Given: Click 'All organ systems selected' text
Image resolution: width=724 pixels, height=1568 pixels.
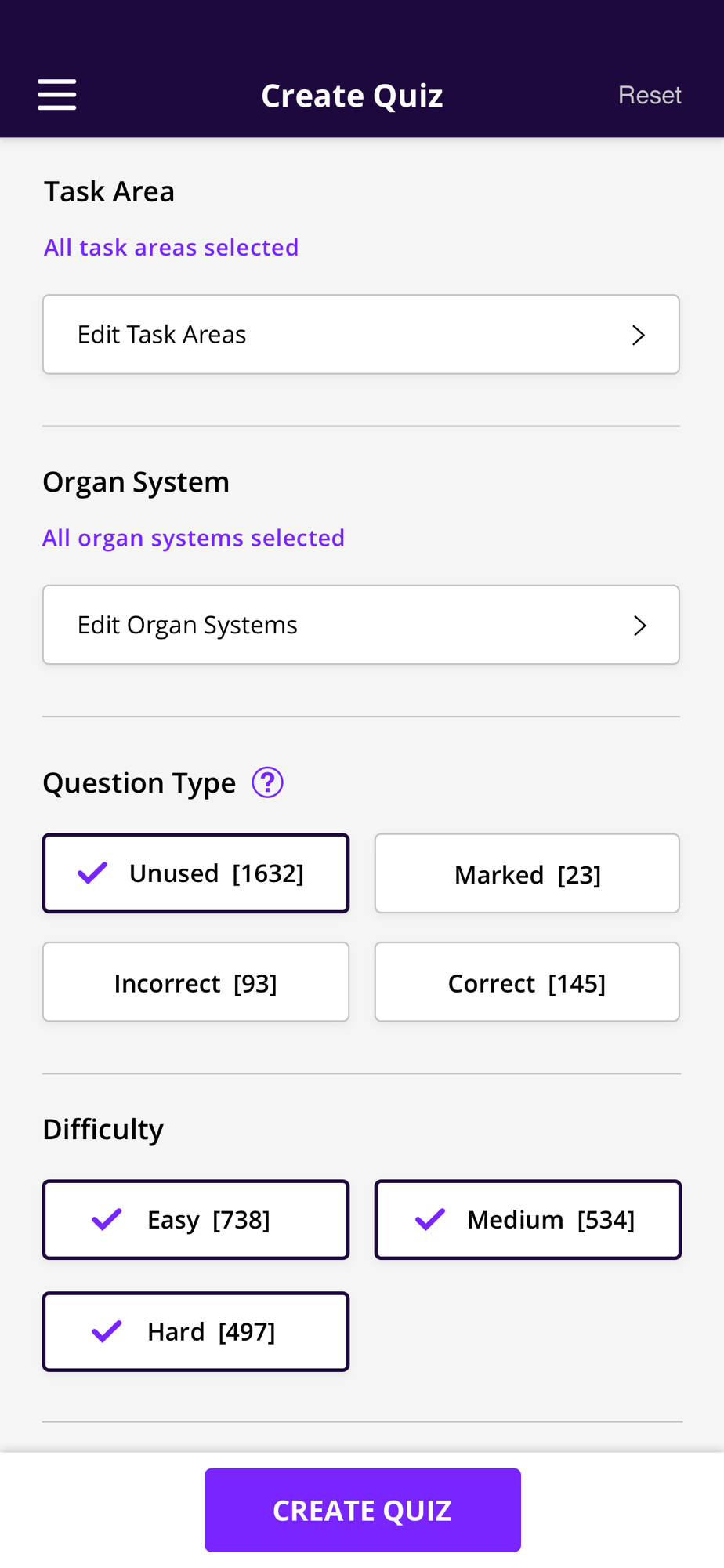Looking at the screenshot, I should pyautogui.click(x=194, y=538).
